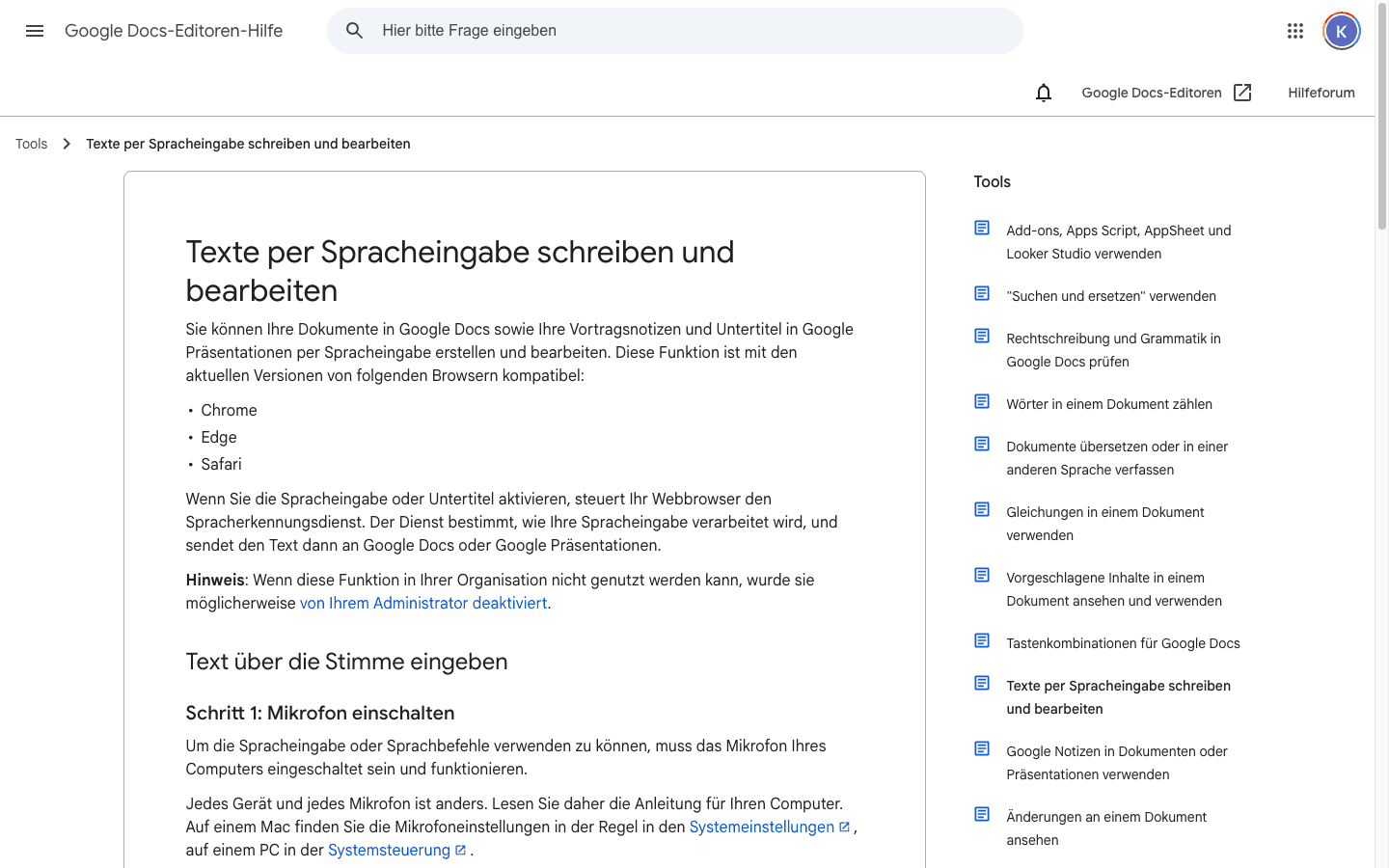1389x868 pixels.
Task: Open the Tools breadcrumb entry
Action: click(31, 143)
